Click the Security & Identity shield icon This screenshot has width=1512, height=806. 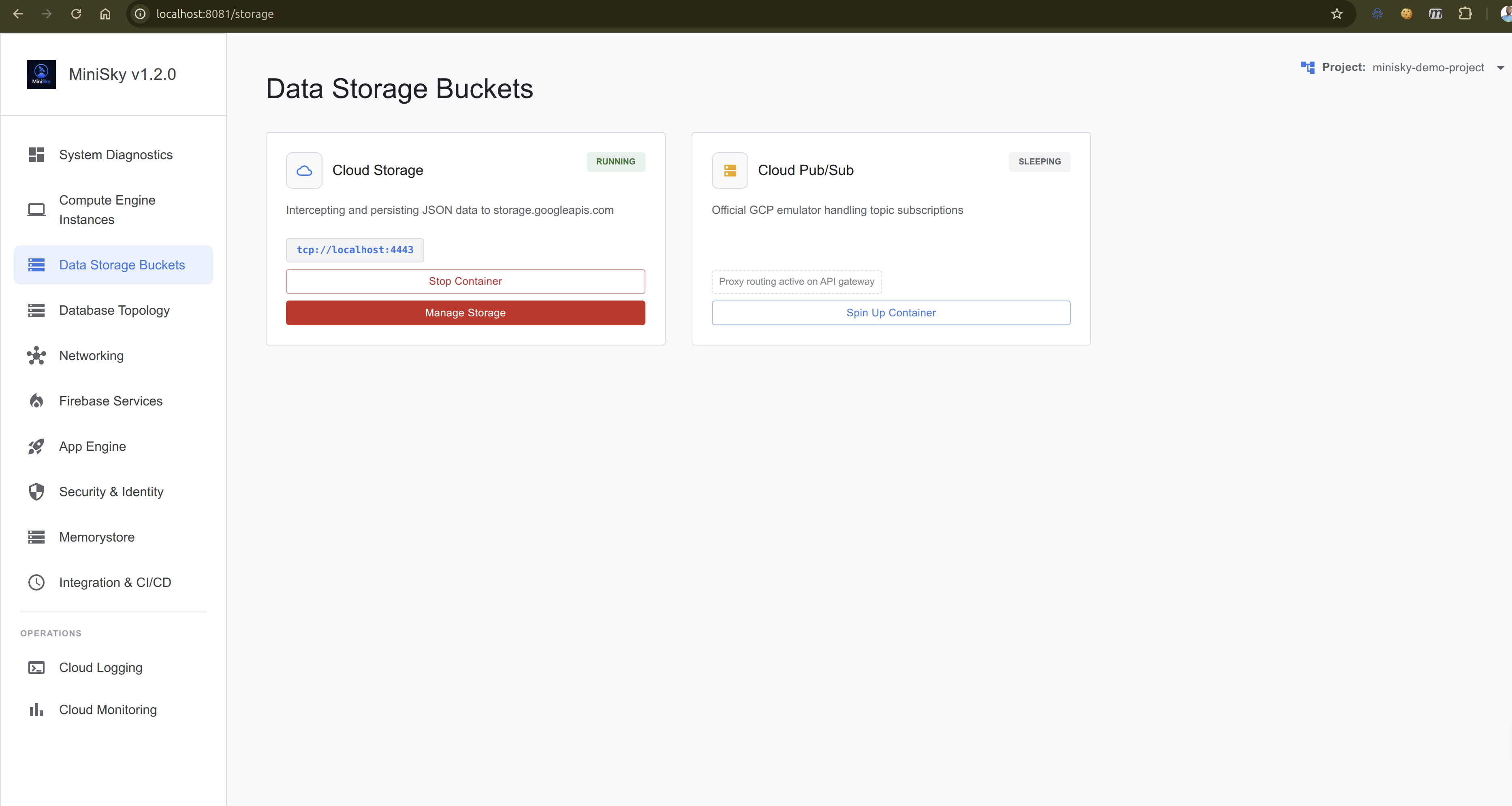point(36,492)
